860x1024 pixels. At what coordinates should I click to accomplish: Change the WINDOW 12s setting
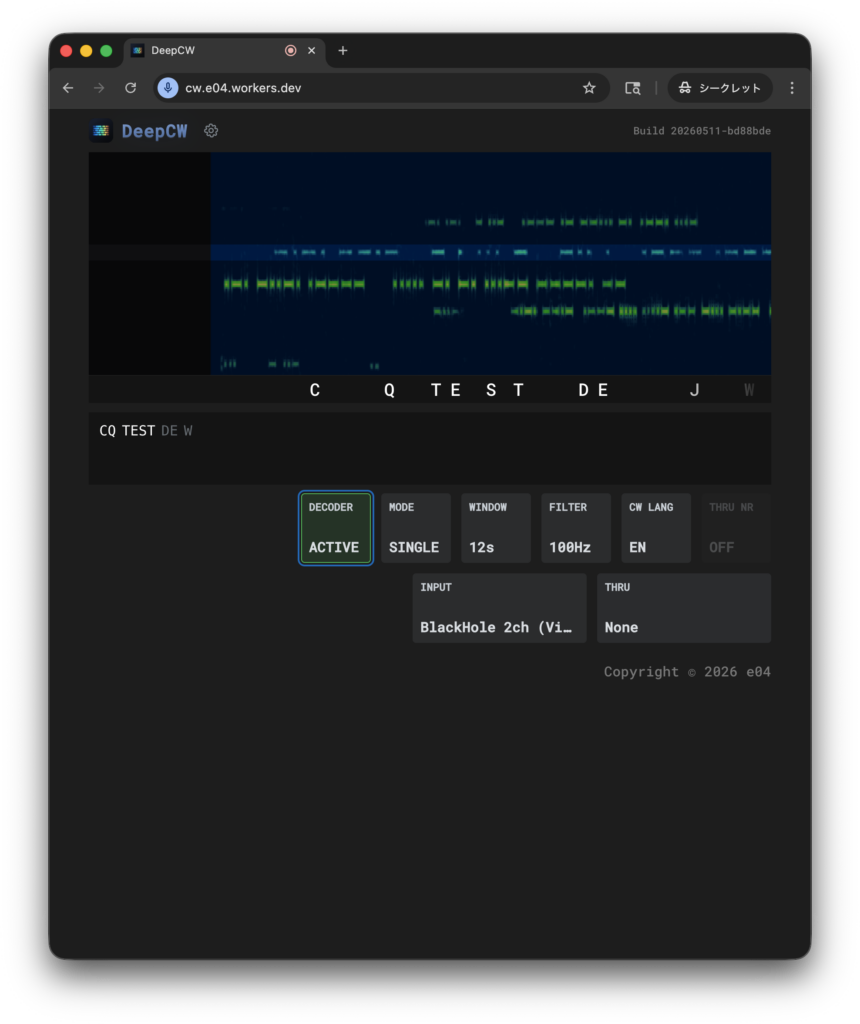[496, 528]
